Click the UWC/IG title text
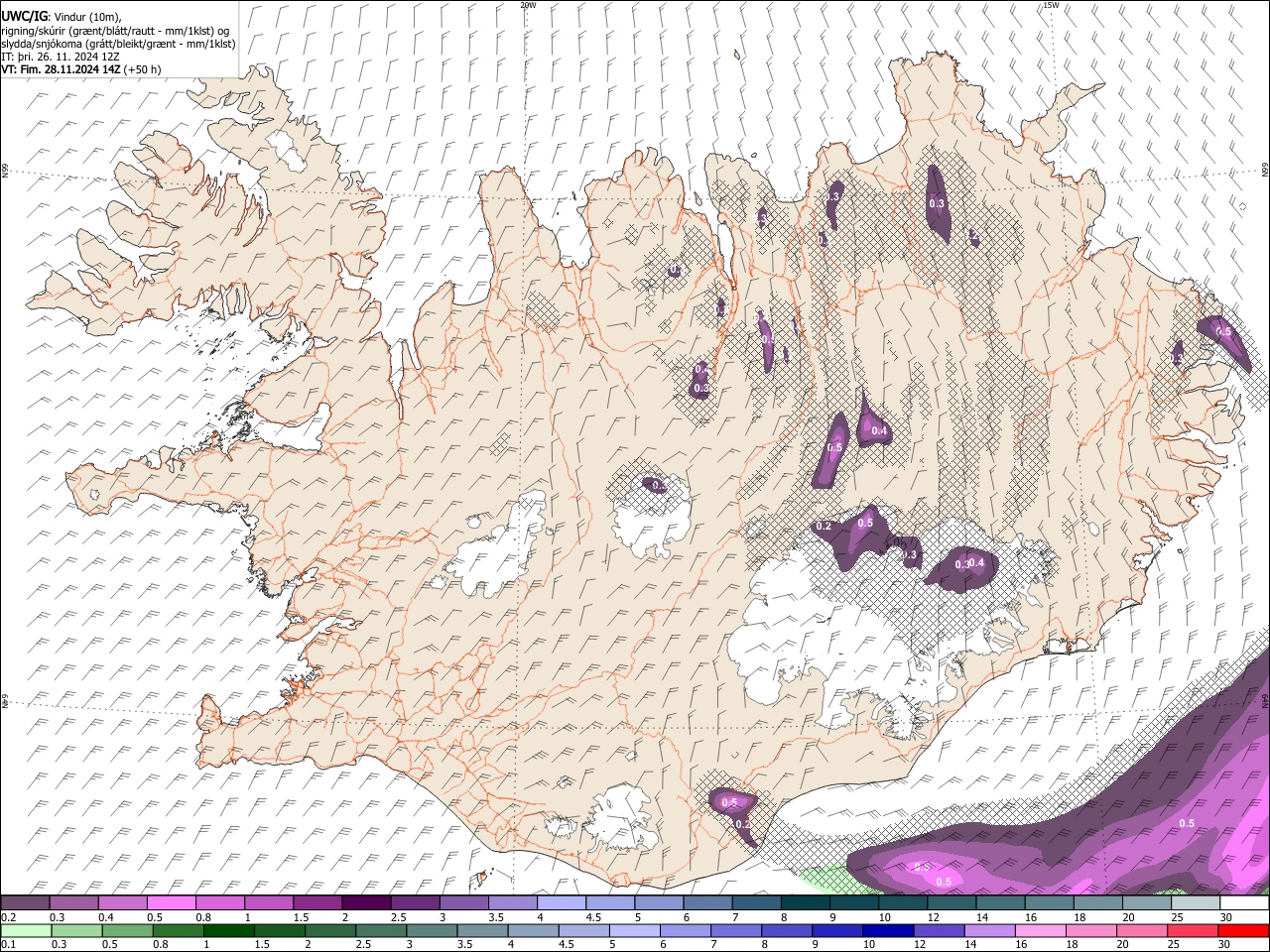The image size is (1270, 952). point(24,16)
